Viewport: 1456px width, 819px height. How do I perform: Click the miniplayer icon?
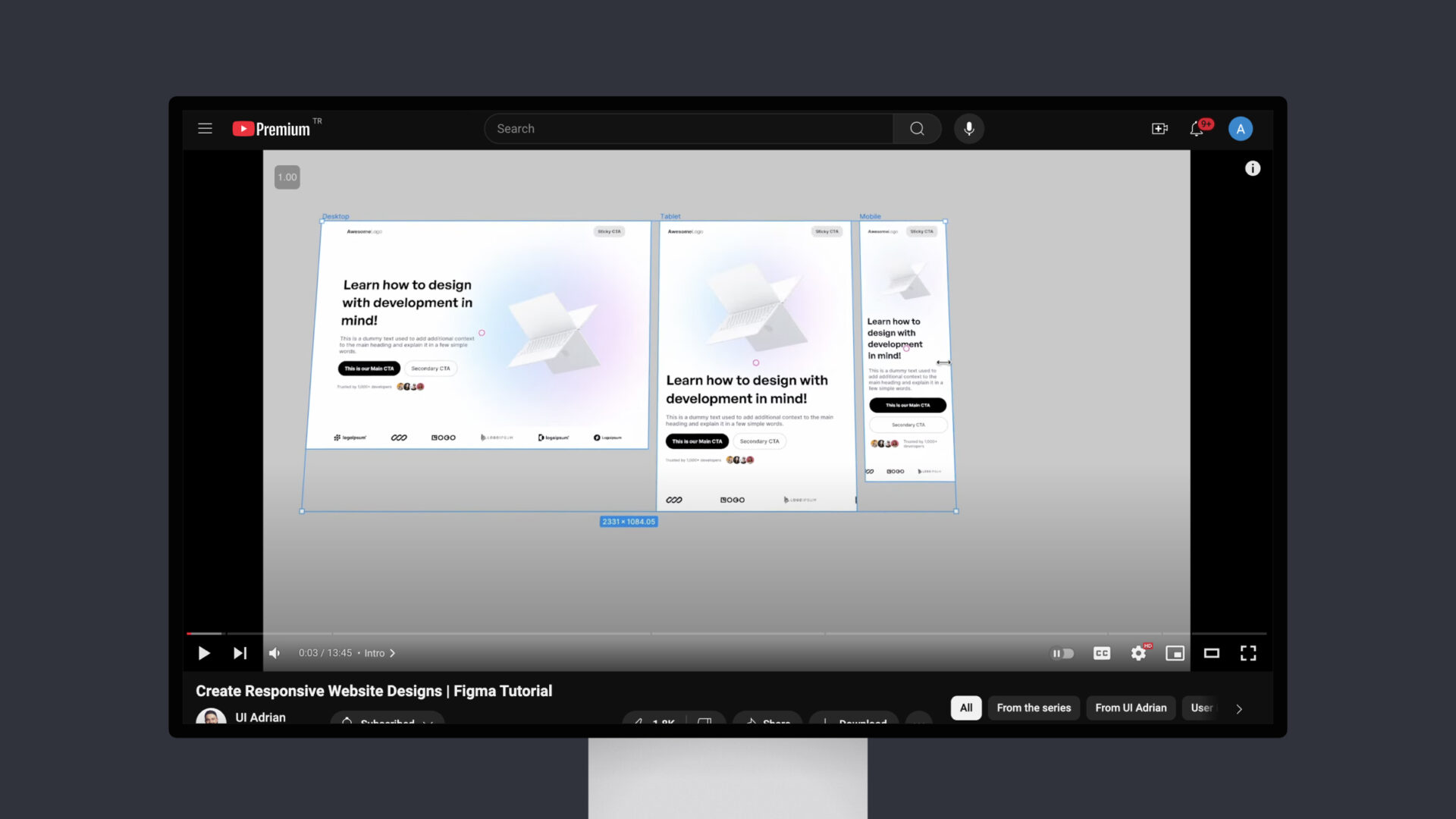(x=1175, y=653)
